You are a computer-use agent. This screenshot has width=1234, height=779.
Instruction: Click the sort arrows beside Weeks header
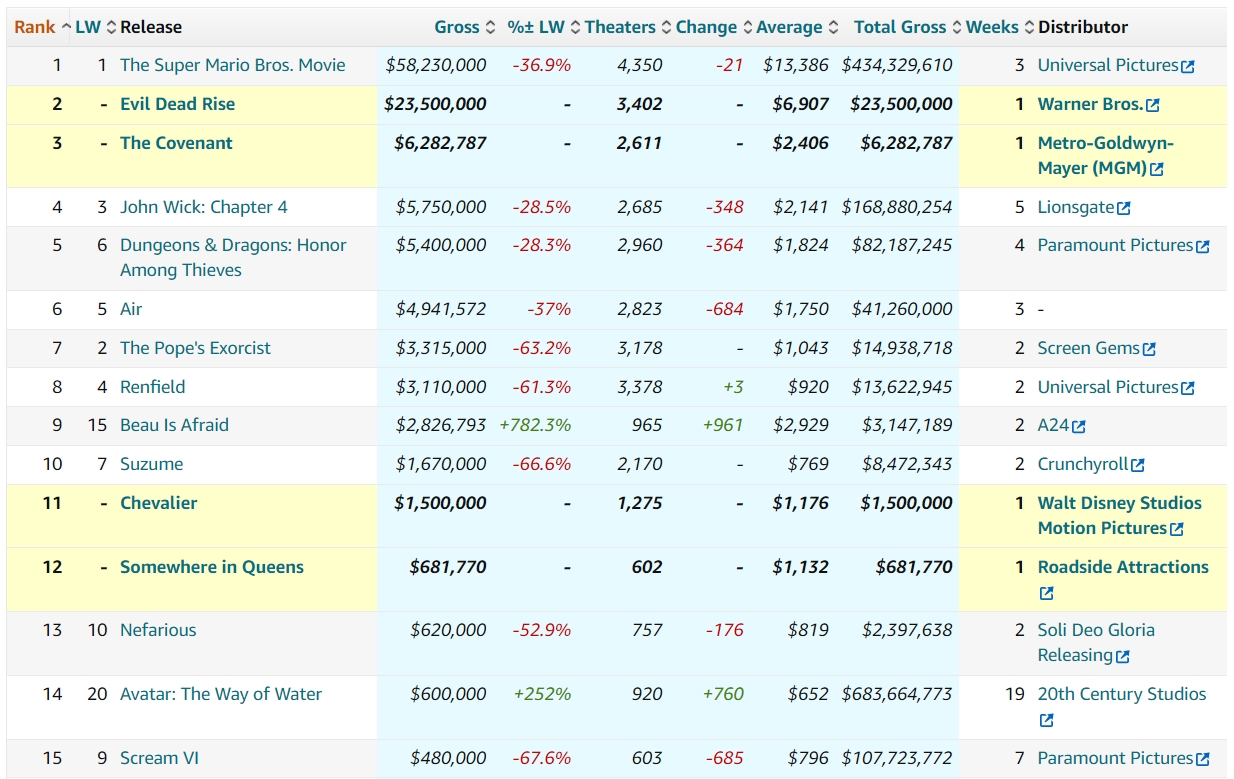point(1028,27)
